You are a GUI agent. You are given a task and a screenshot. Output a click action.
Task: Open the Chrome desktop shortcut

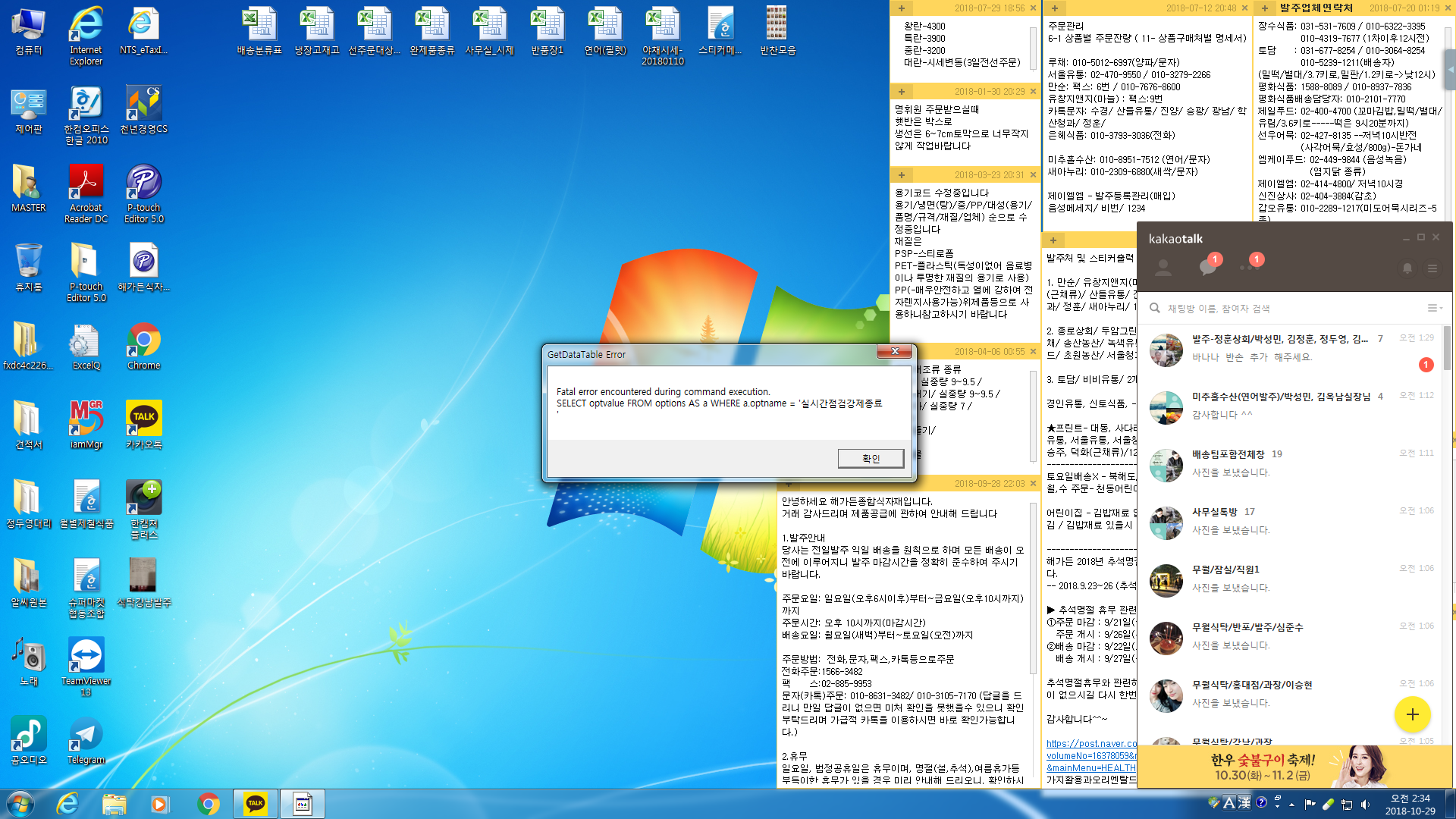[x=143, y=347]
